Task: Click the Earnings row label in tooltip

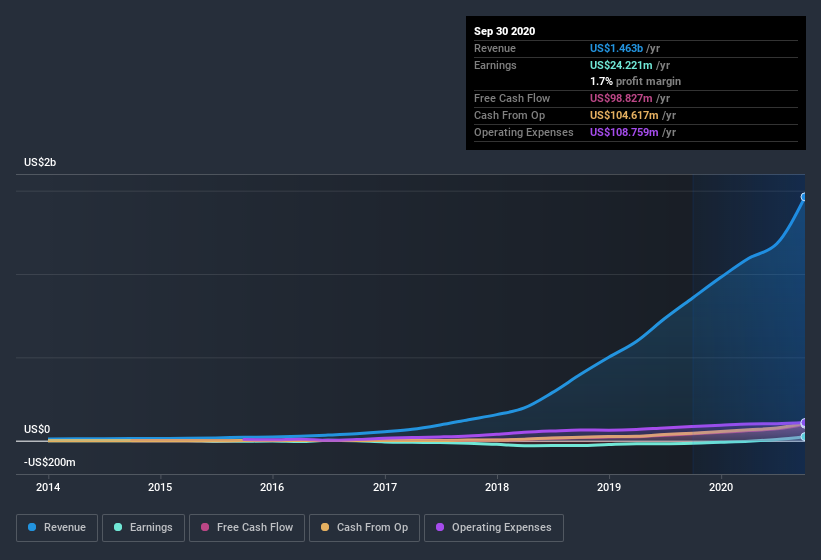Action: [495, 65]
